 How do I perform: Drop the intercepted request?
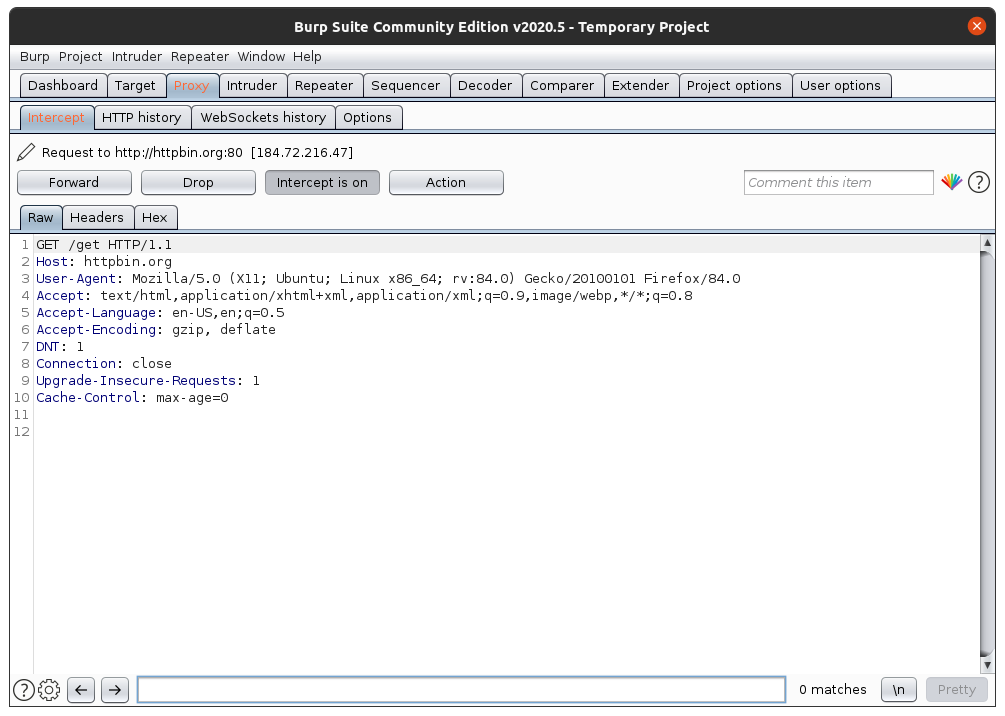198,182
